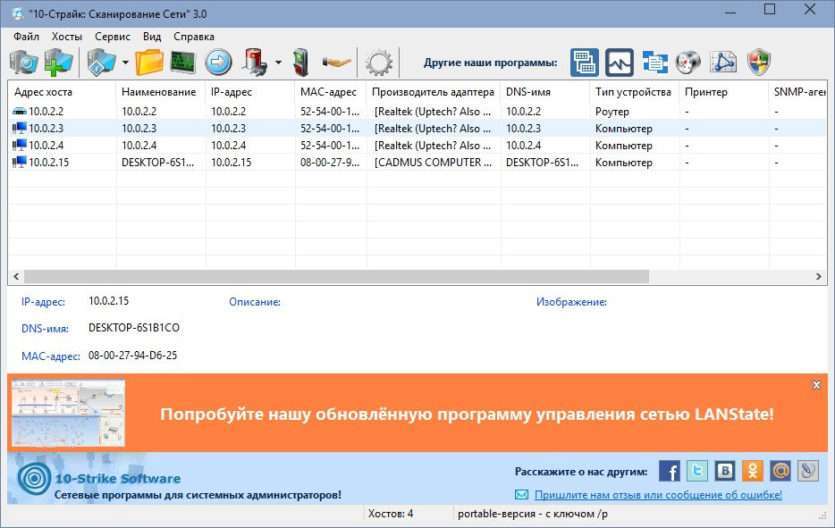The image size is (835, 528).
Task: Open the triangle topology program icon
Action: click(x=723, y=62)
